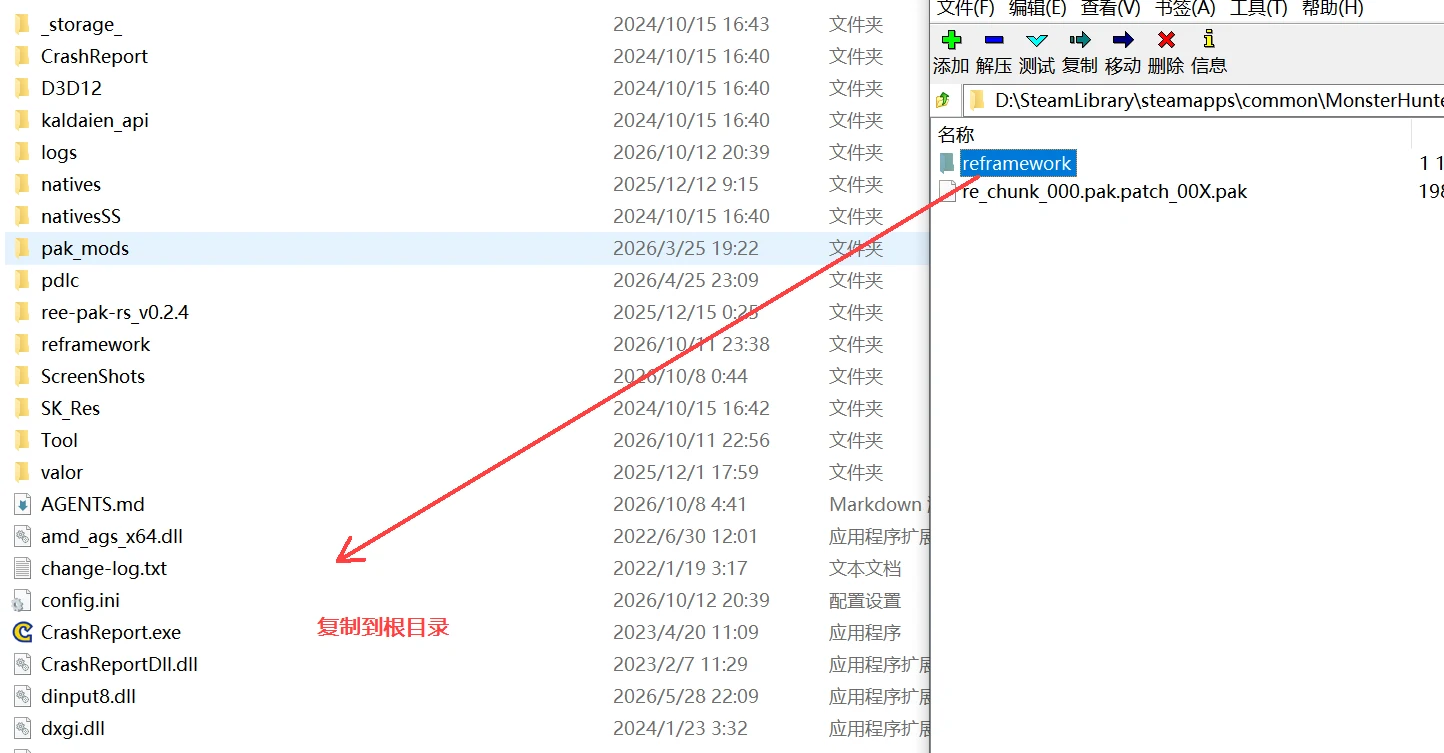Open the 文件(F) menu in 7-Zip
Image resolution: width=1444 pixels, height=753 pixels.
point(966,8)
